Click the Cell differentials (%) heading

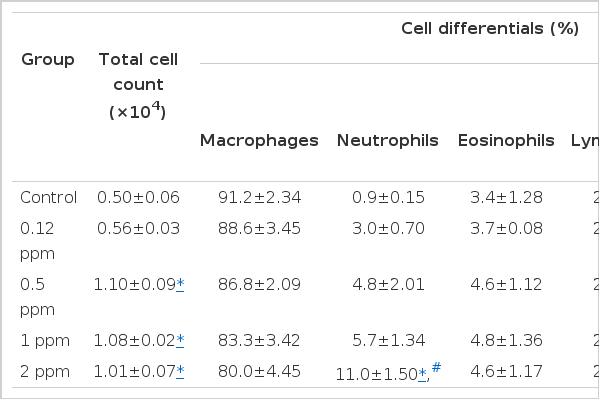tap(490, 29)
